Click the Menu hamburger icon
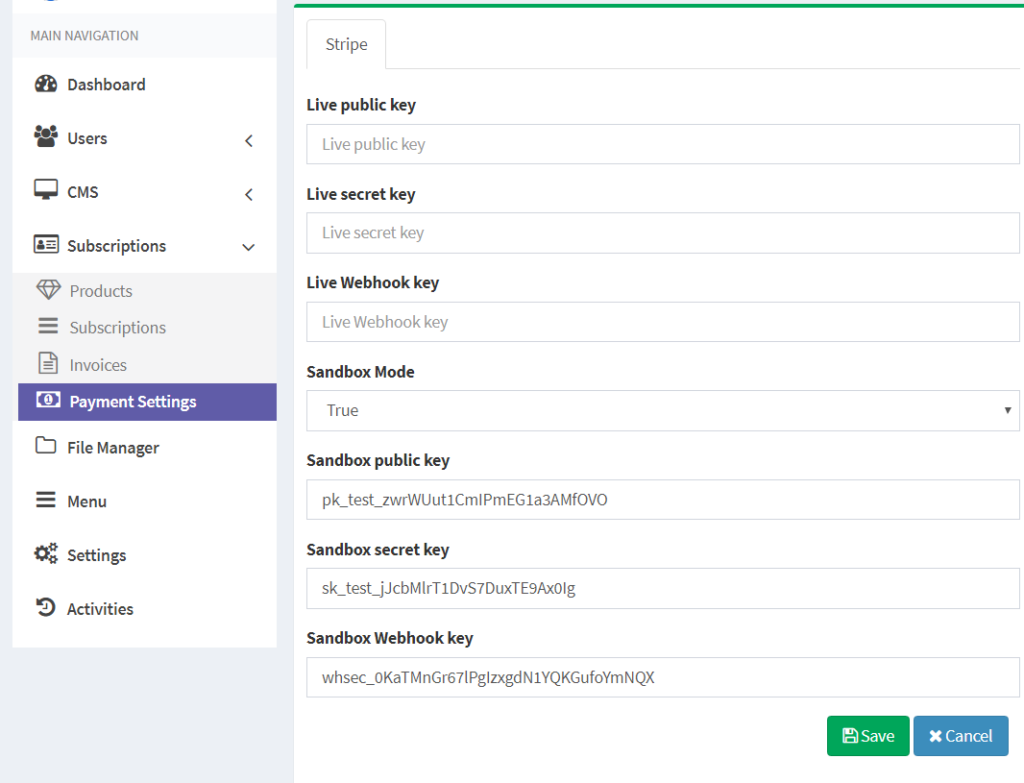Screen dimensions: 1024x783 coord(46,500)
